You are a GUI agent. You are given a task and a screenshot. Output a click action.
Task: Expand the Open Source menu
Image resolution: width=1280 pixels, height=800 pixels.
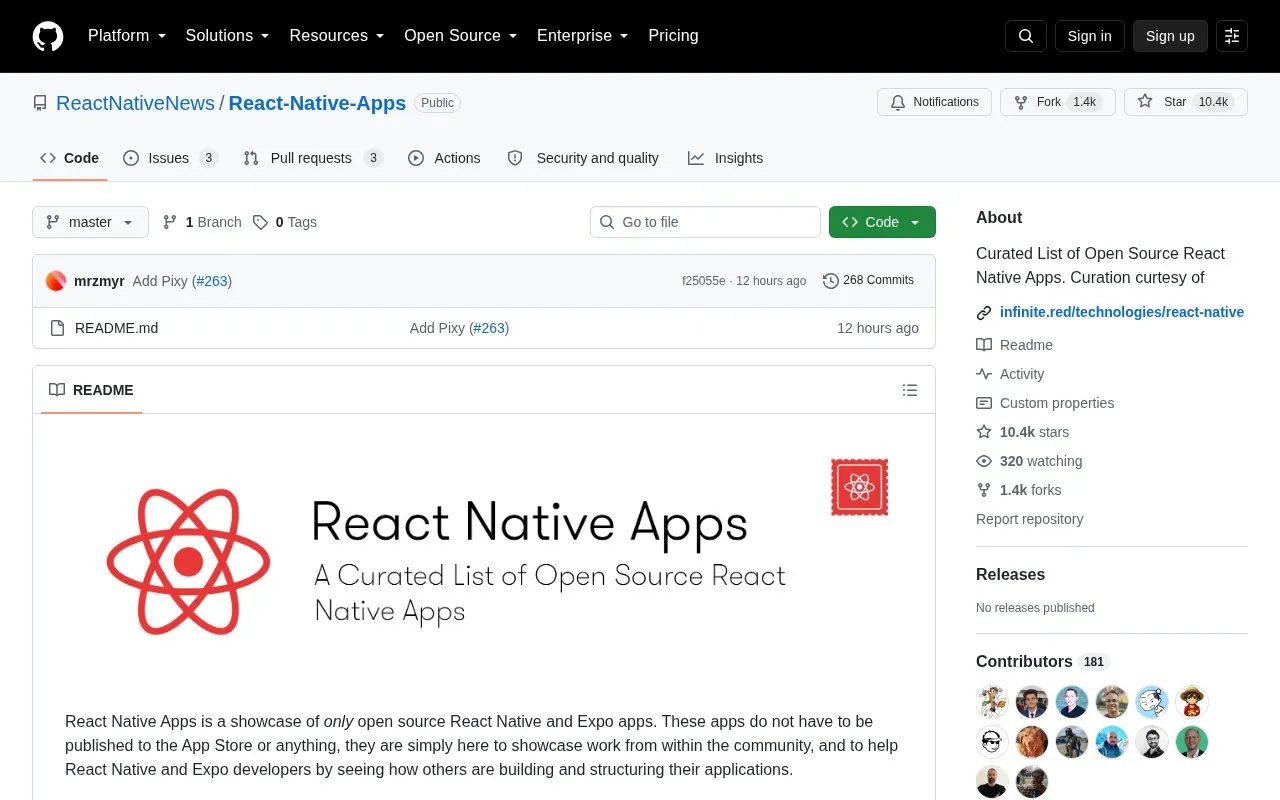pos(461,36)
